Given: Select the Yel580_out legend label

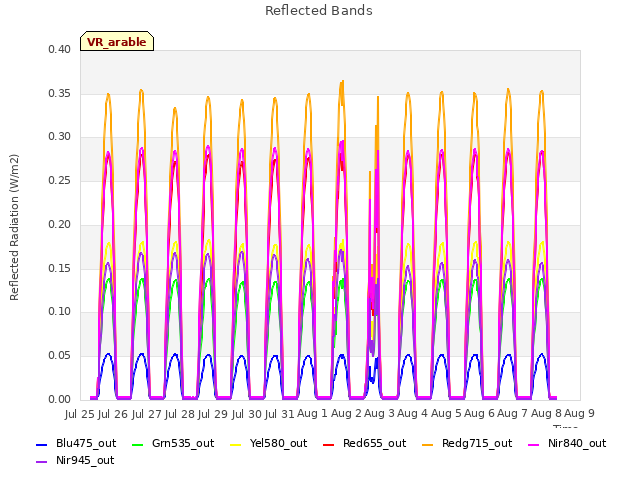Looking at the screenshot, I should click(x=278, y=444).
